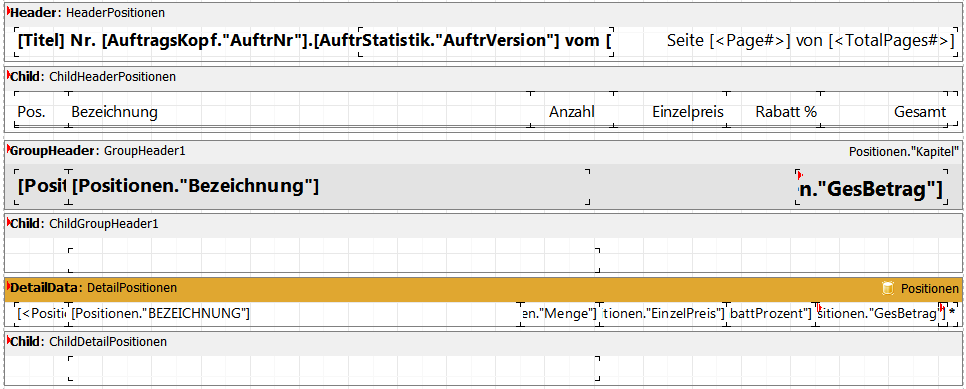Select the ChildHeaderPositionen band title
Viewport: 966px width, 389px height.
click(x=93, y=77)
